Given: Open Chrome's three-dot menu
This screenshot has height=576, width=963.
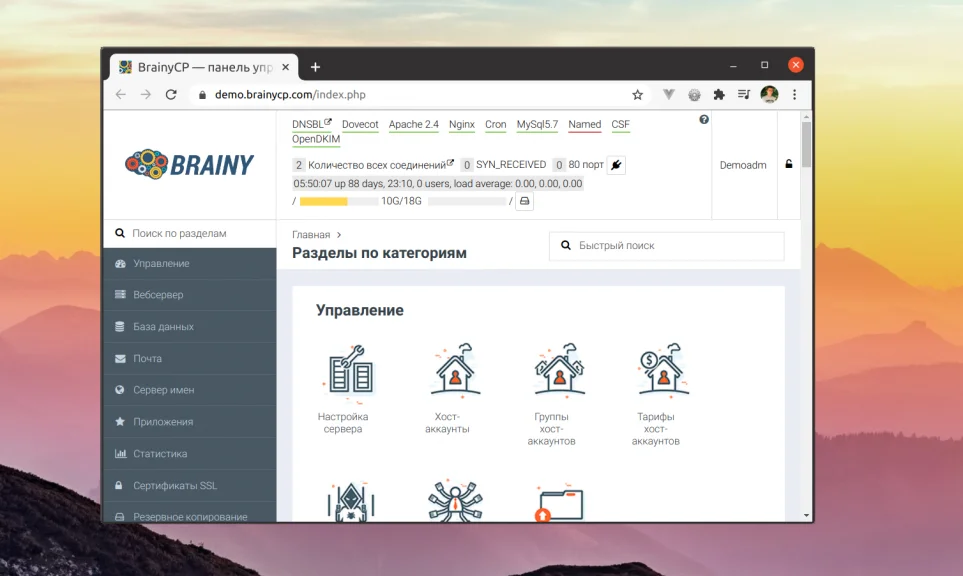Looking at the screenshot, I should pyautogui.click(x=793, y=93).
